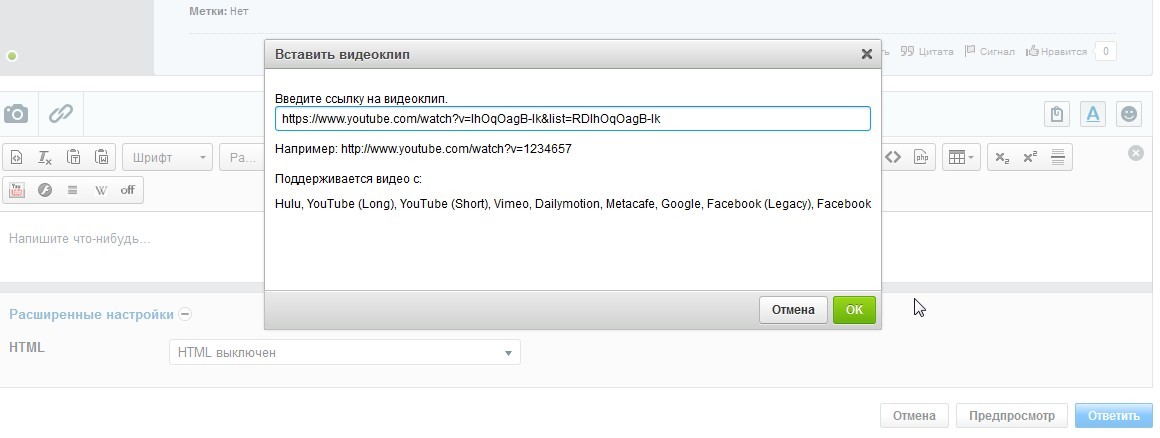Open the insert table dropdown
Image resolution: width=1160 pixels, height=438 pixels.
(961, 157)
